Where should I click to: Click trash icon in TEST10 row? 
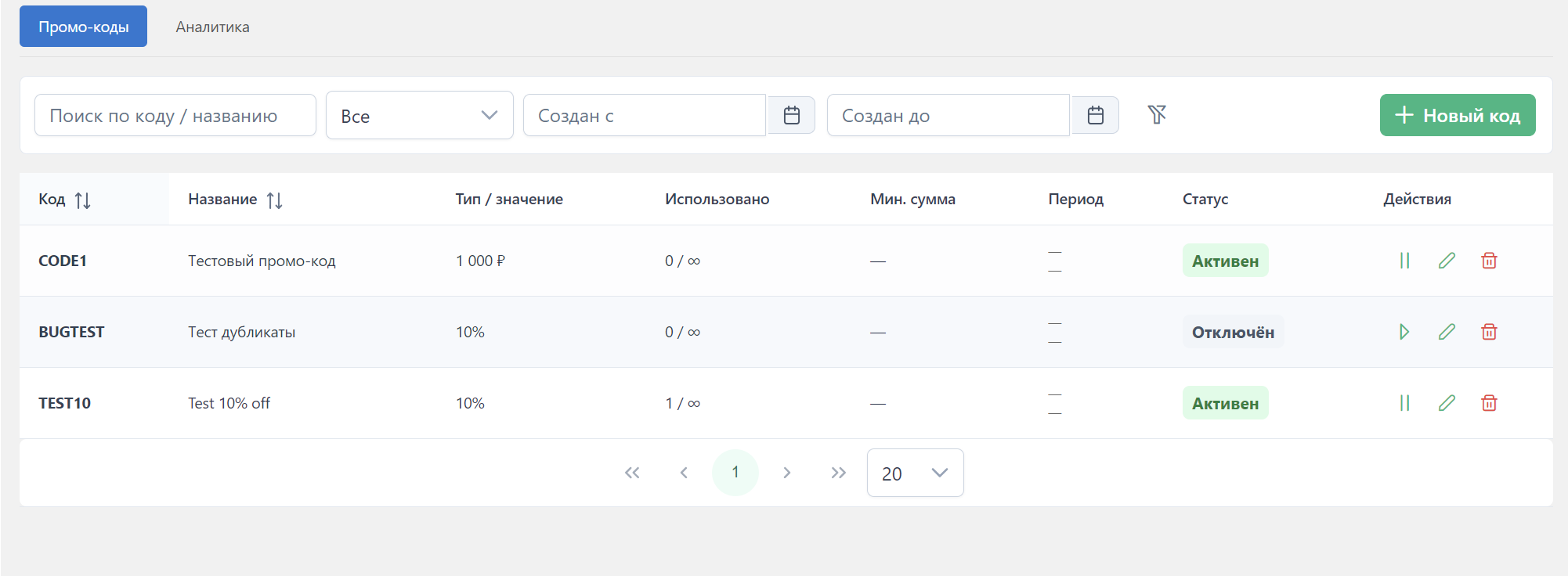click(1489, 403)
